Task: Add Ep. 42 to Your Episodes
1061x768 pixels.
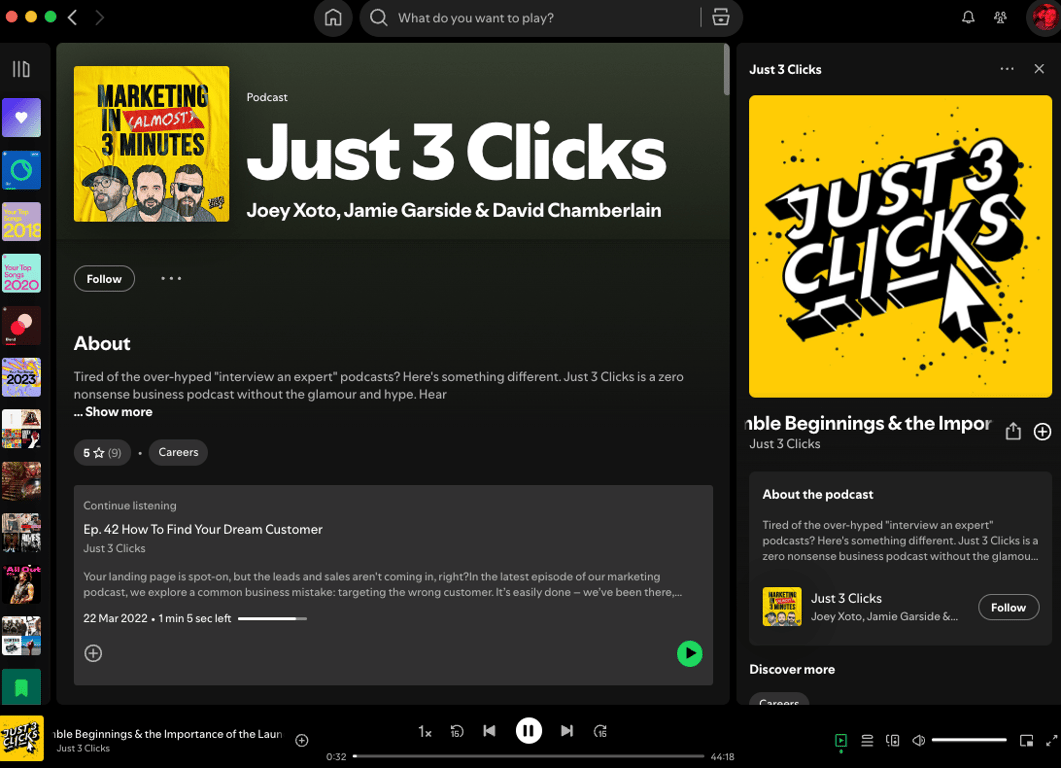Action: pos(93,653)
